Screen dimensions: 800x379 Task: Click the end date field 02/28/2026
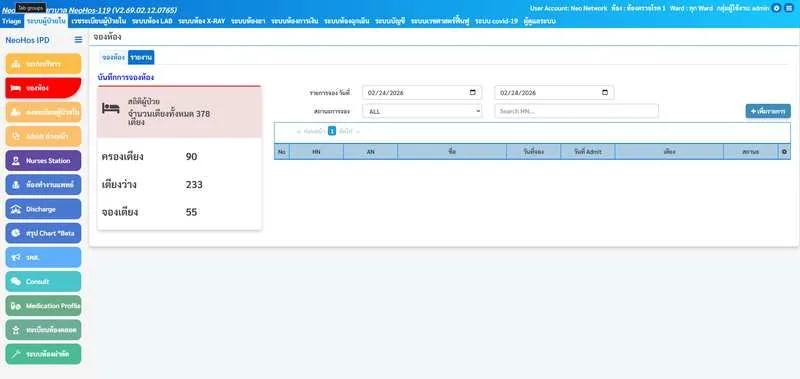click(555, 92)
